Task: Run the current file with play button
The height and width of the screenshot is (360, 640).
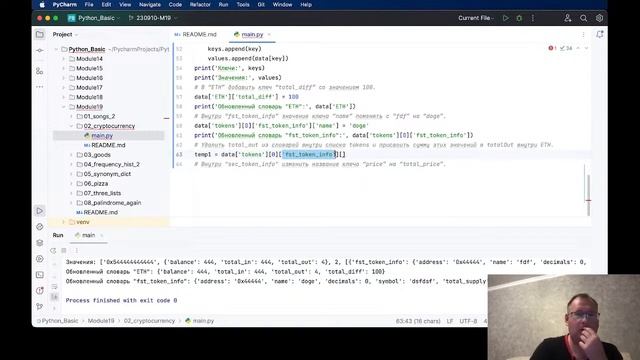Action: coord(506,18)
